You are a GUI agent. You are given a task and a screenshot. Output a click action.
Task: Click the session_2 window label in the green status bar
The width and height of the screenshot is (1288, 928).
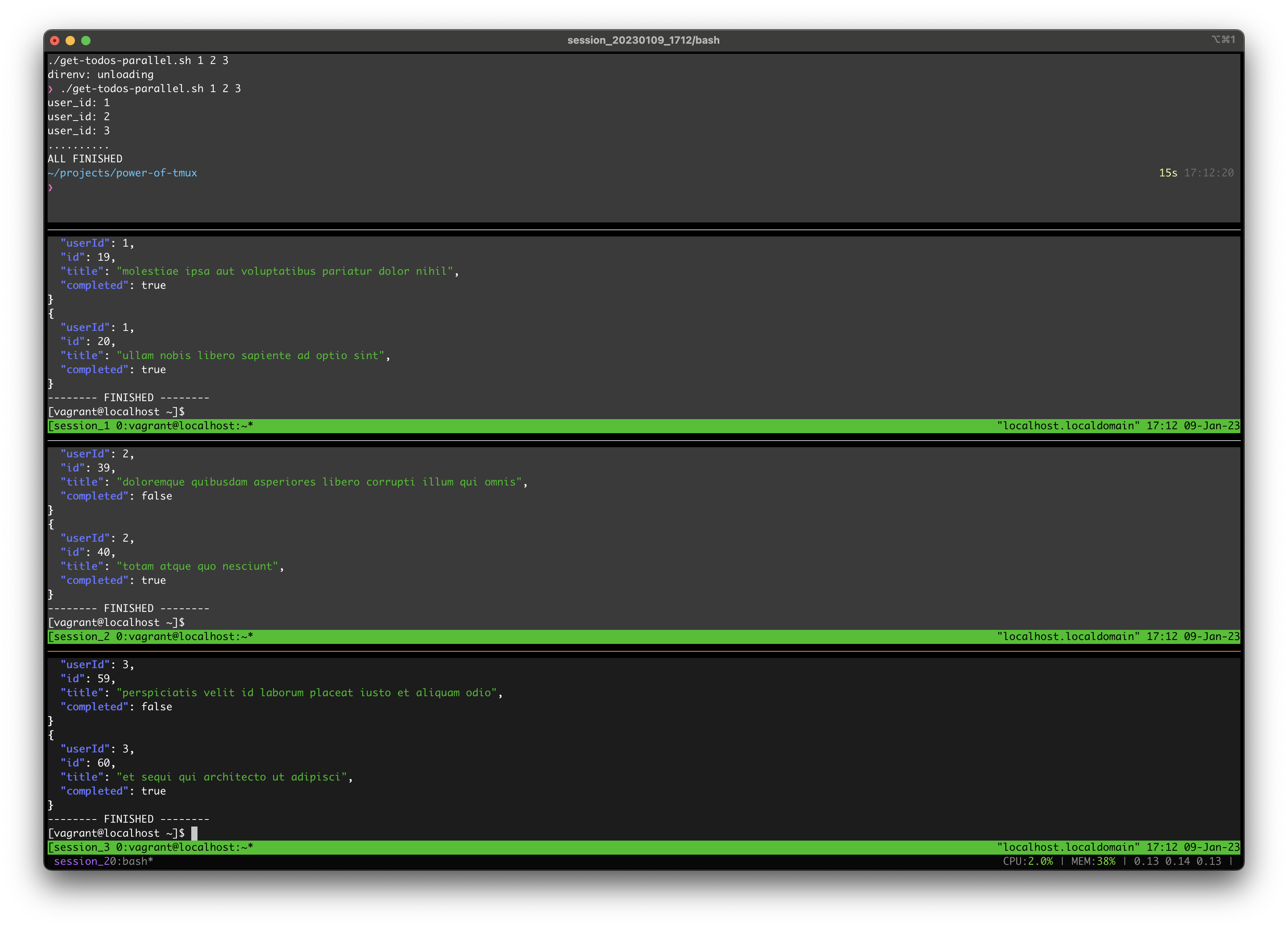151,636
